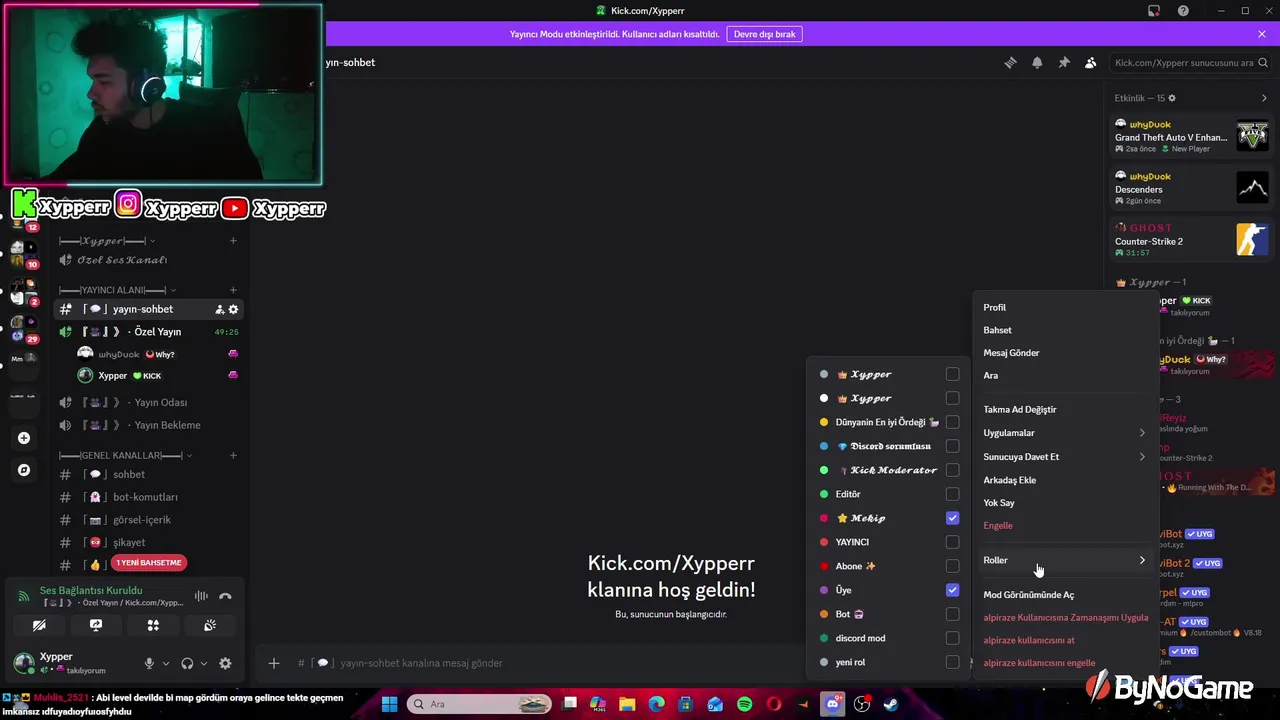Check Abone role checkbox
This screenshot has height=720, width=1280.
(x=952, y=566)
